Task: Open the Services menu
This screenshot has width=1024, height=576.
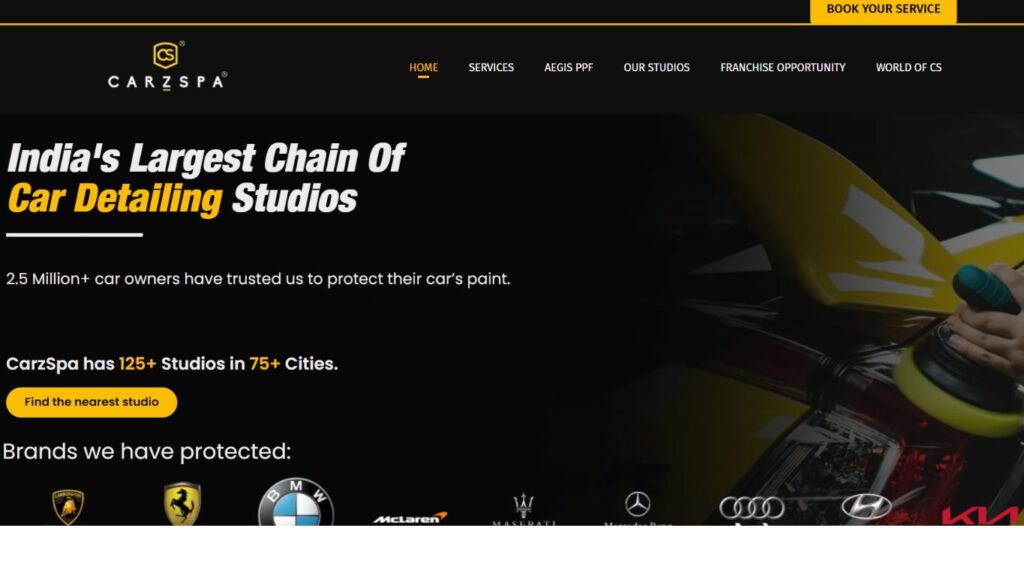Action: coord(491,67)
